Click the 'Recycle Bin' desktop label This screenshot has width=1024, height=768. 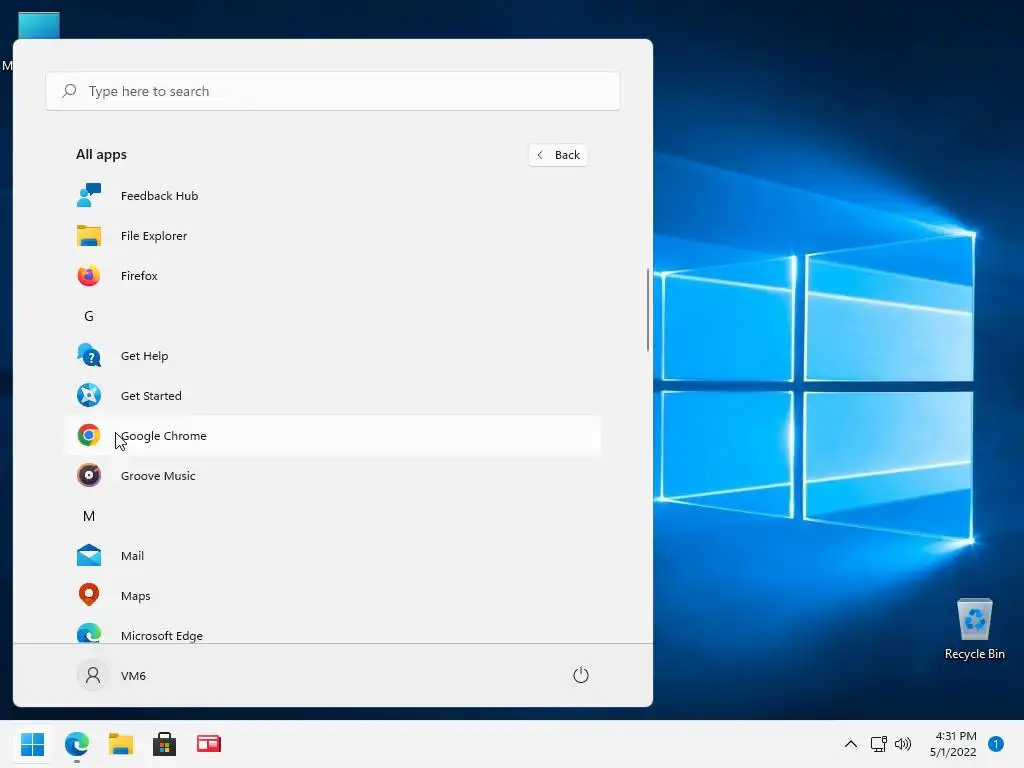coord(974,654)
